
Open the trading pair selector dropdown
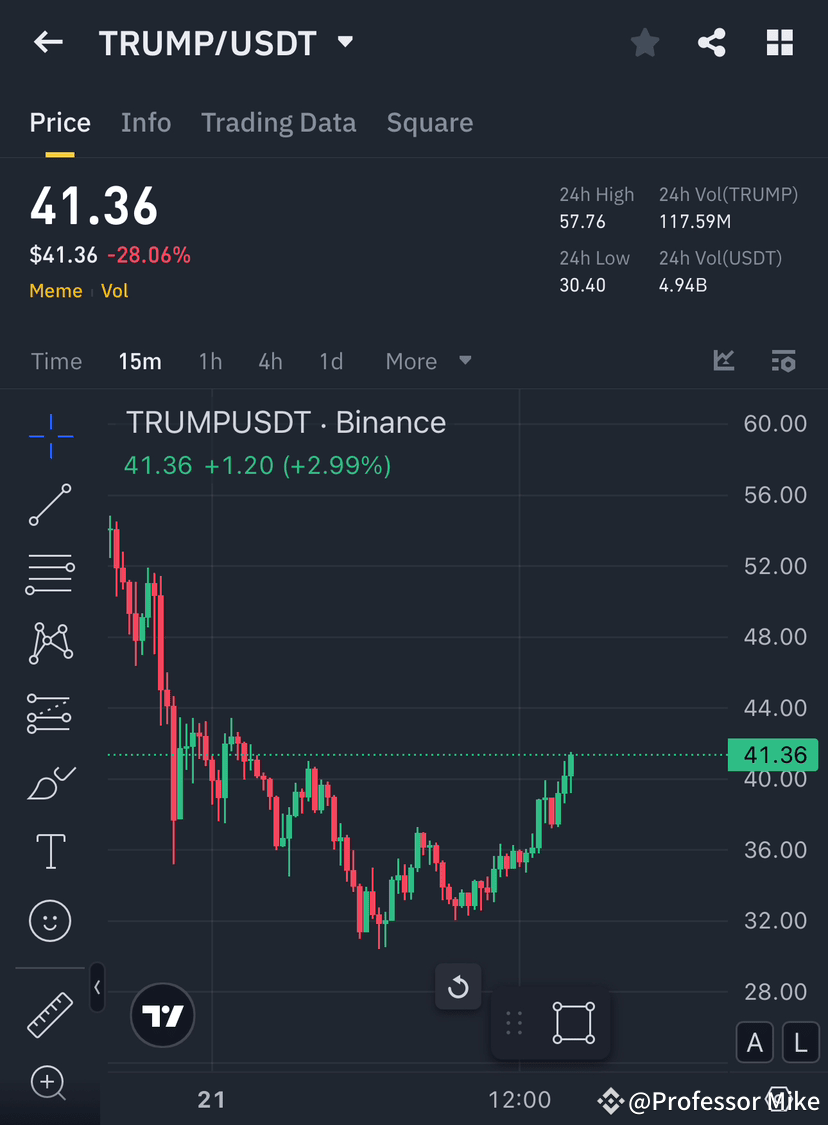click(344, 42)
